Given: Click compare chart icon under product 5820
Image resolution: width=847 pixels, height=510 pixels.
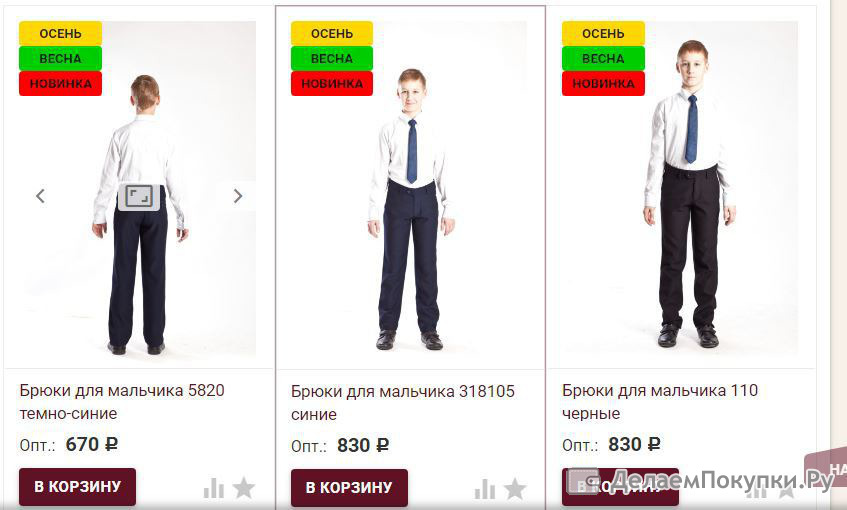Looking at the screenshot, I should (x=213, y=488).
